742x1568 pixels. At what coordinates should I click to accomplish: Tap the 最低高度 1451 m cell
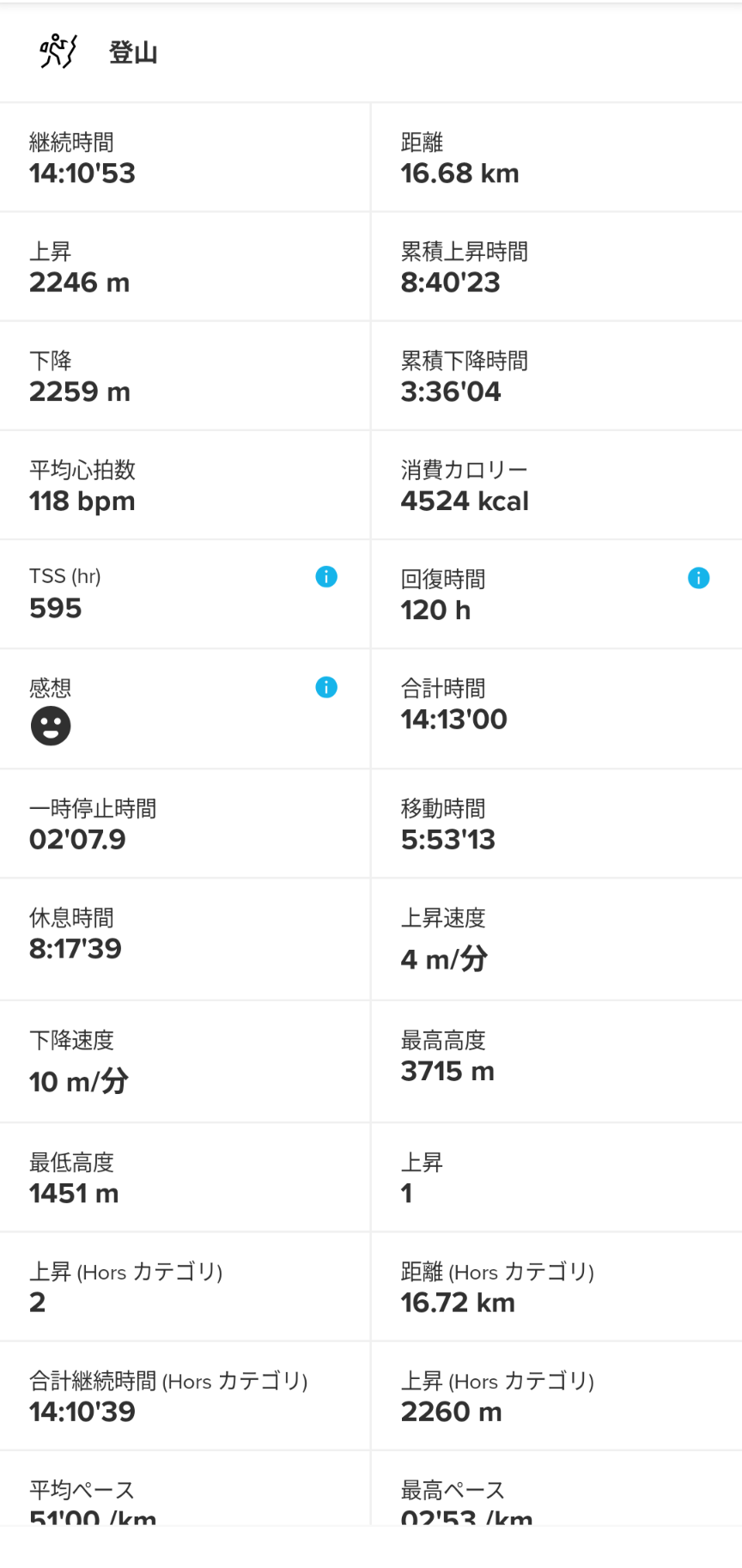(x=185, y=1177)
